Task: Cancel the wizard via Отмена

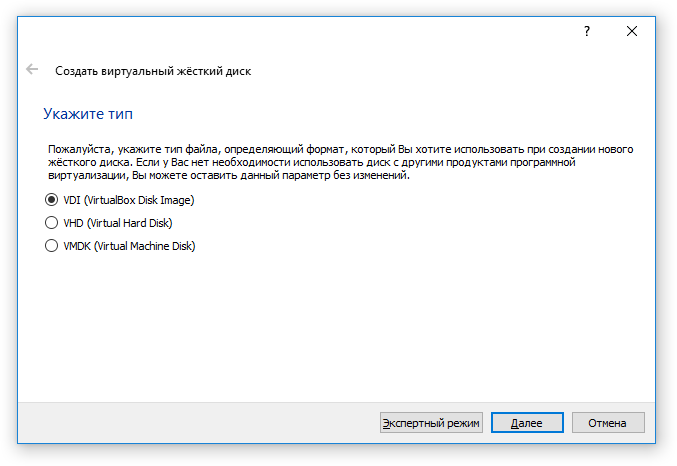Action: pyautogui.click(x=608, y=422)
